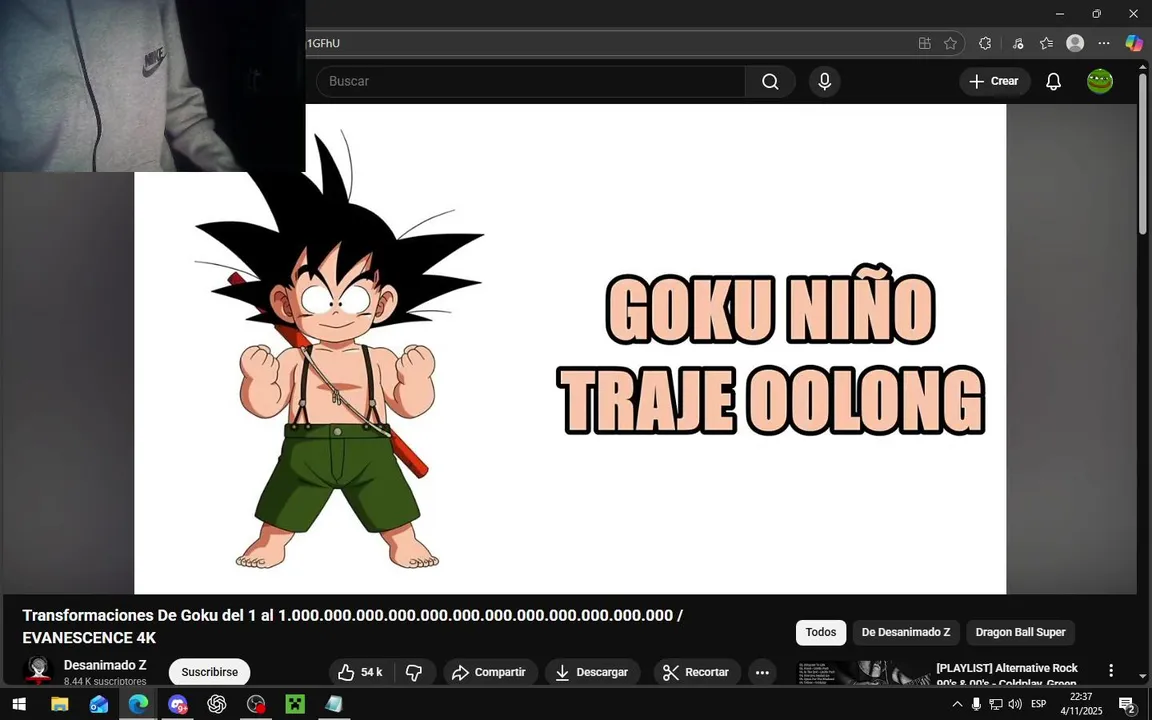Click the Compartir share button
The image size is (1152, 720).
point(489,672)
